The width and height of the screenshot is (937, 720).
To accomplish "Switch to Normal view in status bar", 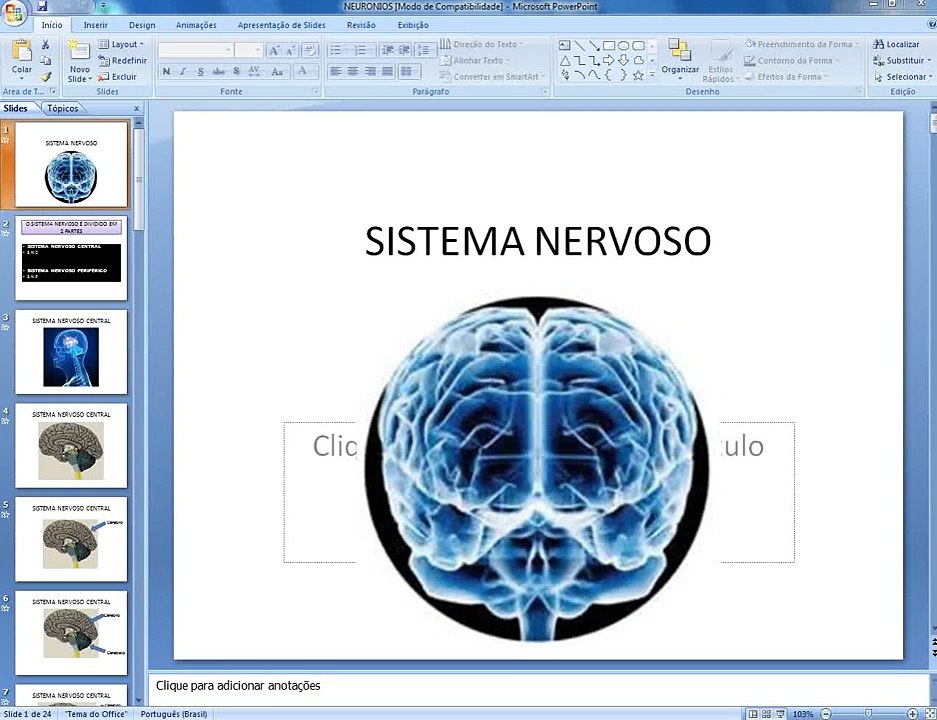I will pos(753,714).
